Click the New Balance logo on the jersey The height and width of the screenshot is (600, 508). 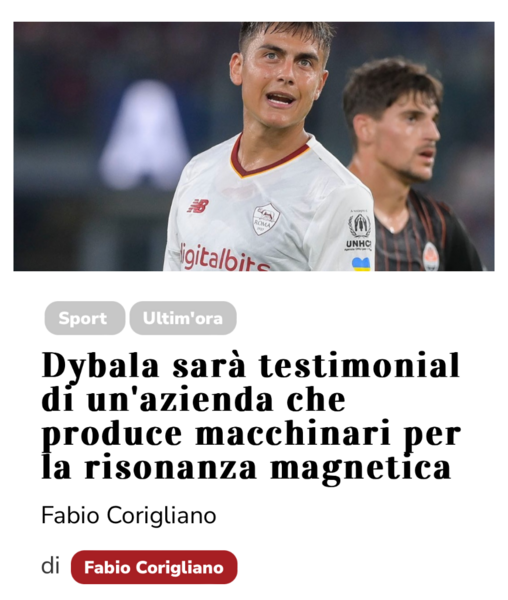click(x=198, y=206)
